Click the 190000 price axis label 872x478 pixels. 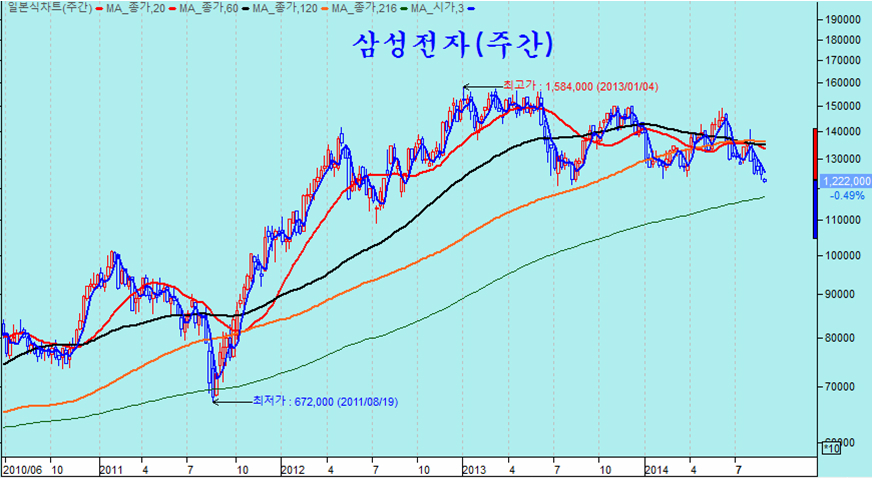coord(845,19)
